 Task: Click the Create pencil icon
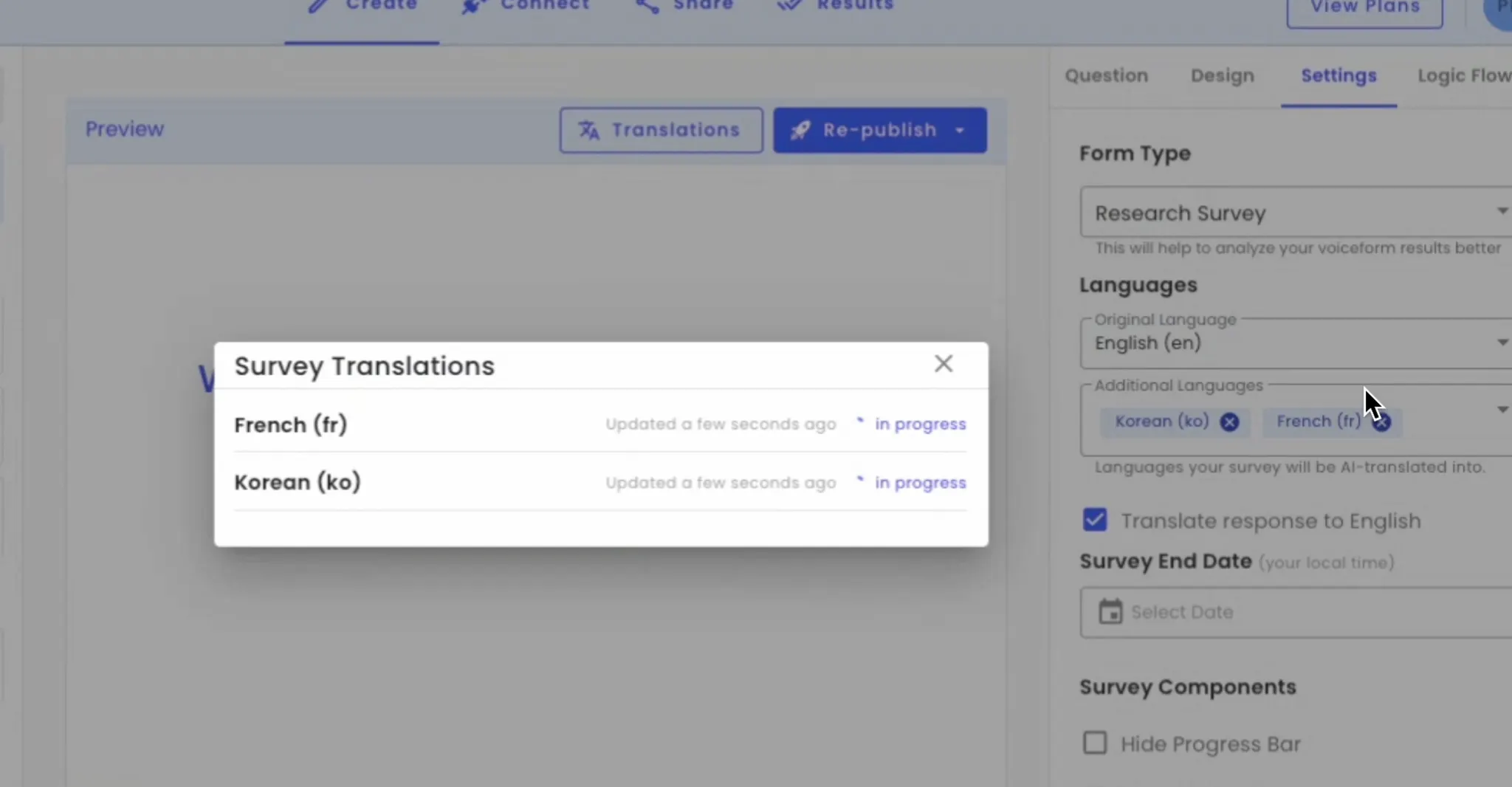[318, 6]
